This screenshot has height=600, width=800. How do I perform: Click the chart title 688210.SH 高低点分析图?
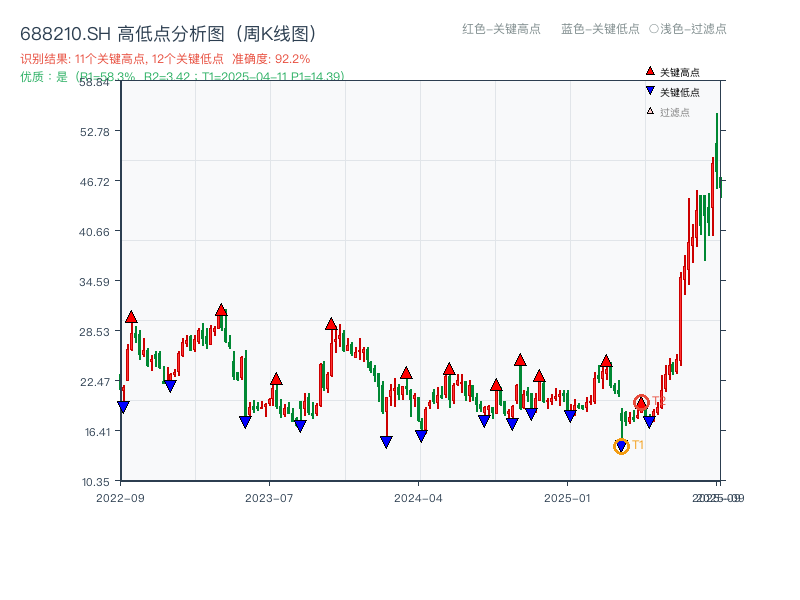pyautogui.click(x=168, y=34)
